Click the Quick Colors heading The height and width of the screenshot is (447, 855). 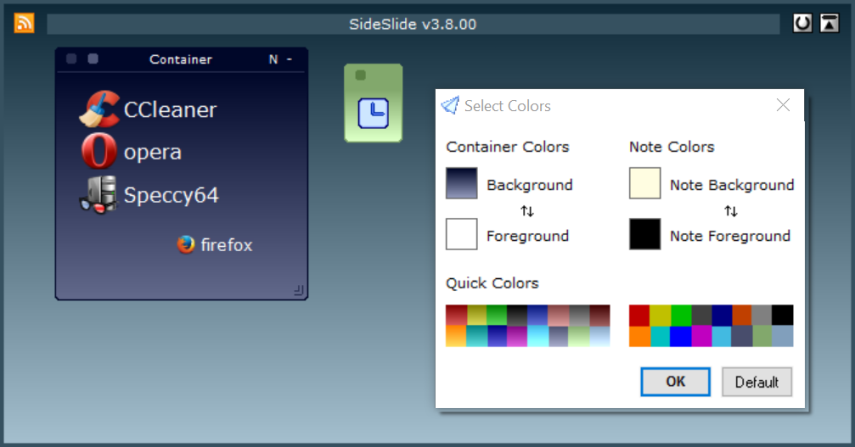(492, 283)
